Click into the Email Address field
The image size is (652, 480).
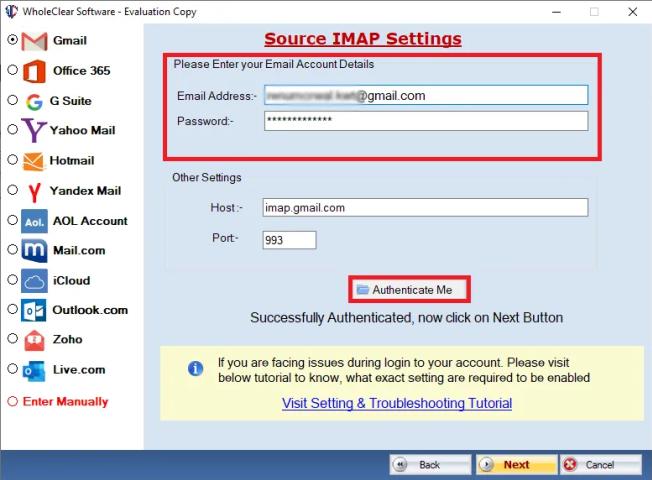coord(425,96)
